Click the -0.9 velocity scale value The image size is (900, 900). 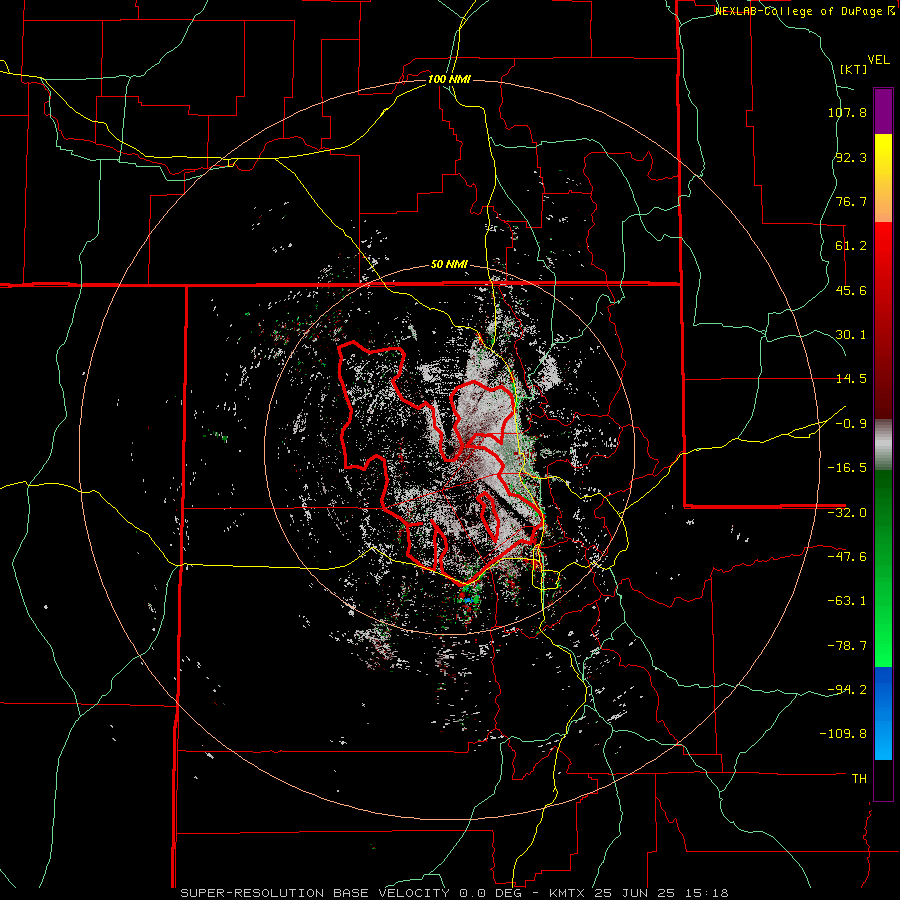(851, 424)
